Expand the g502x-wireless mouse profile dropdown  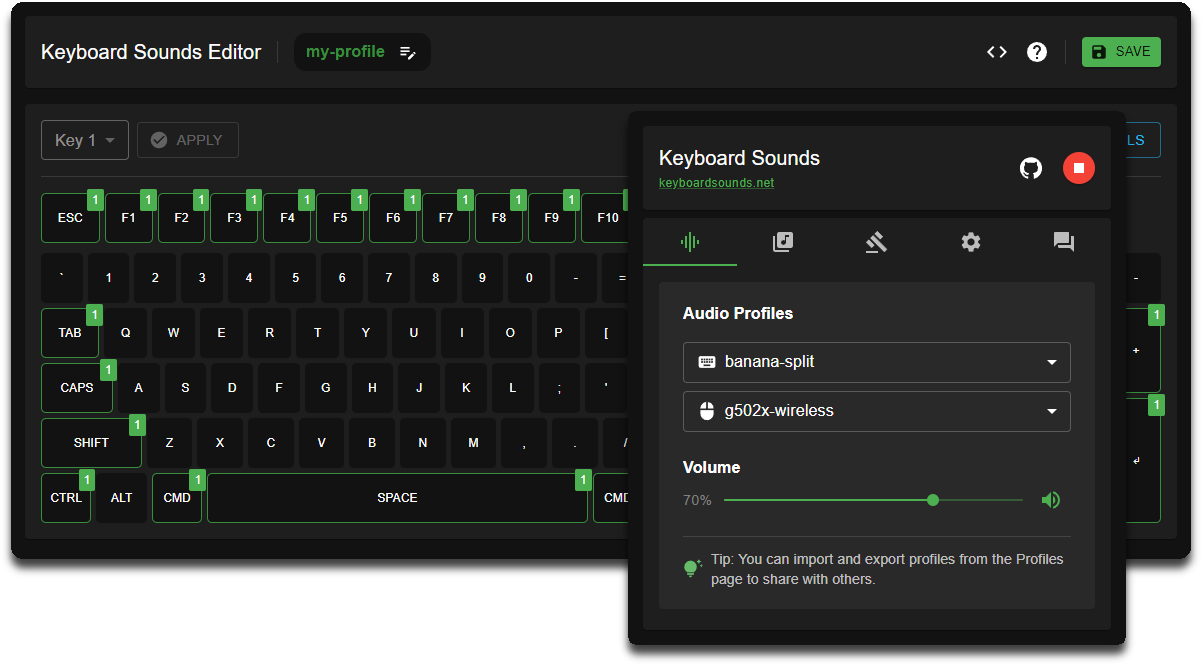876,411
